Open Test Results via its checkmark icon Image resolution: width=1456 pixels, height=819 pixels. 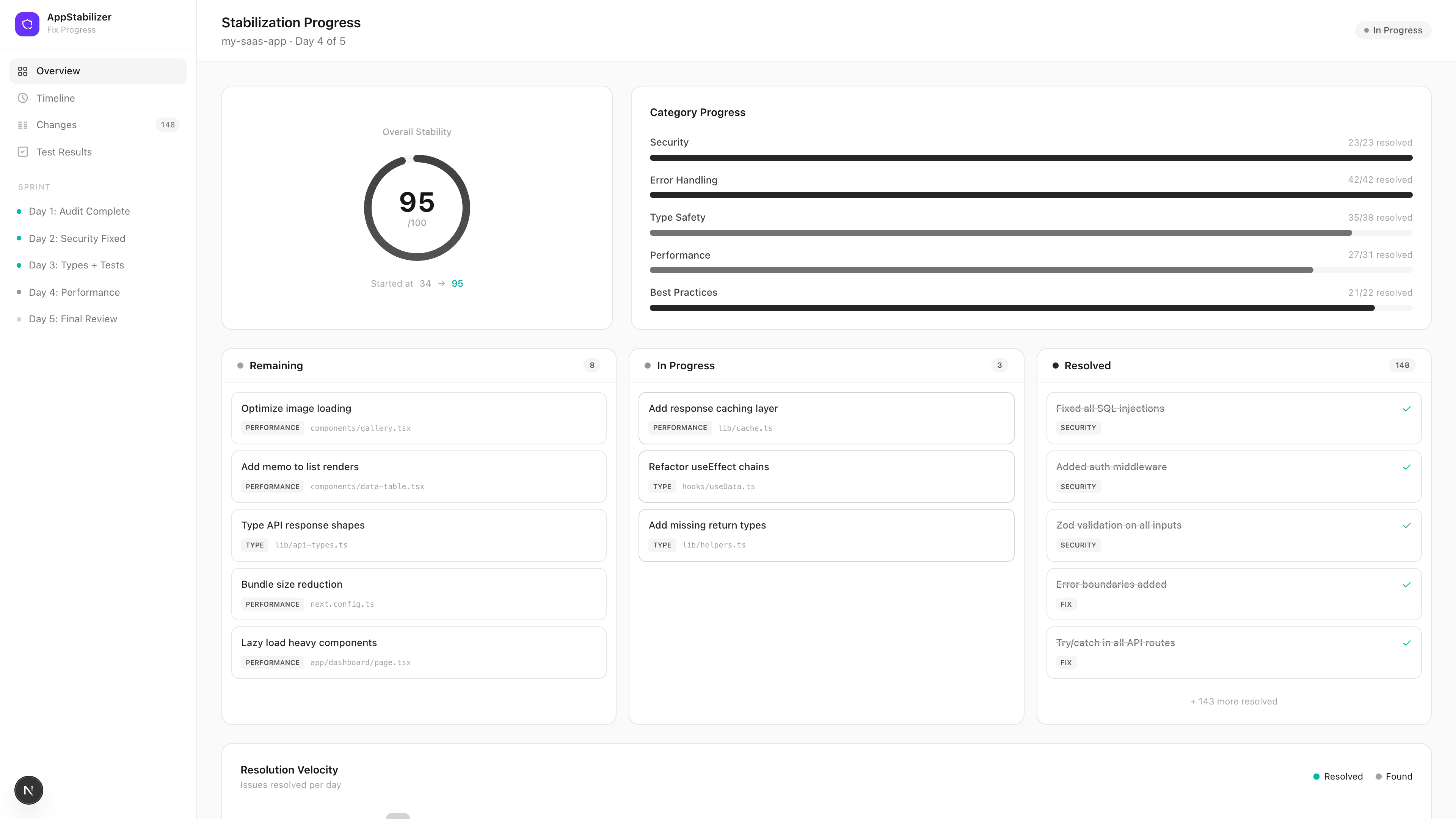(23, 152)
